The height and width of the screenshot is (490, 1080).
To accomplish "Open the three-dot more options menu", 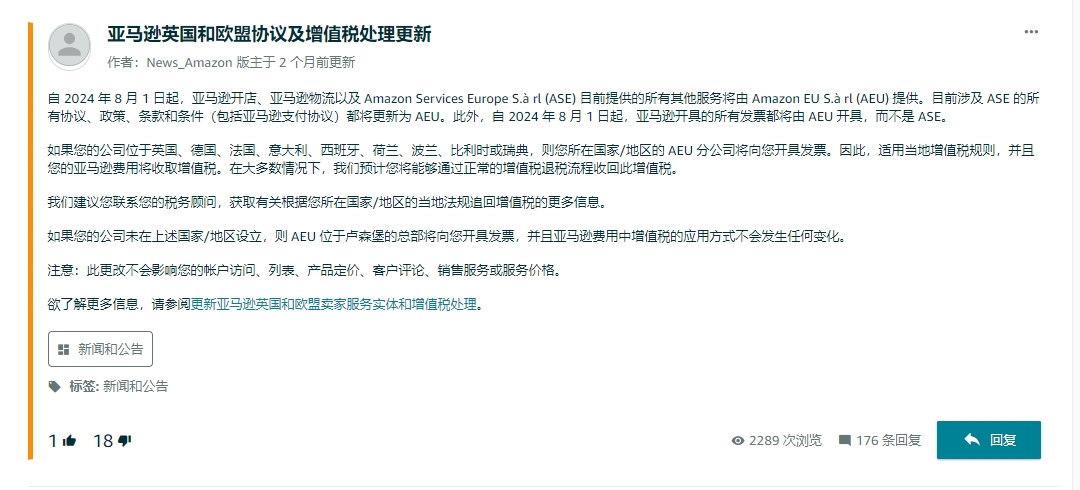I will pyautogui.click(x=1030, y=32).
